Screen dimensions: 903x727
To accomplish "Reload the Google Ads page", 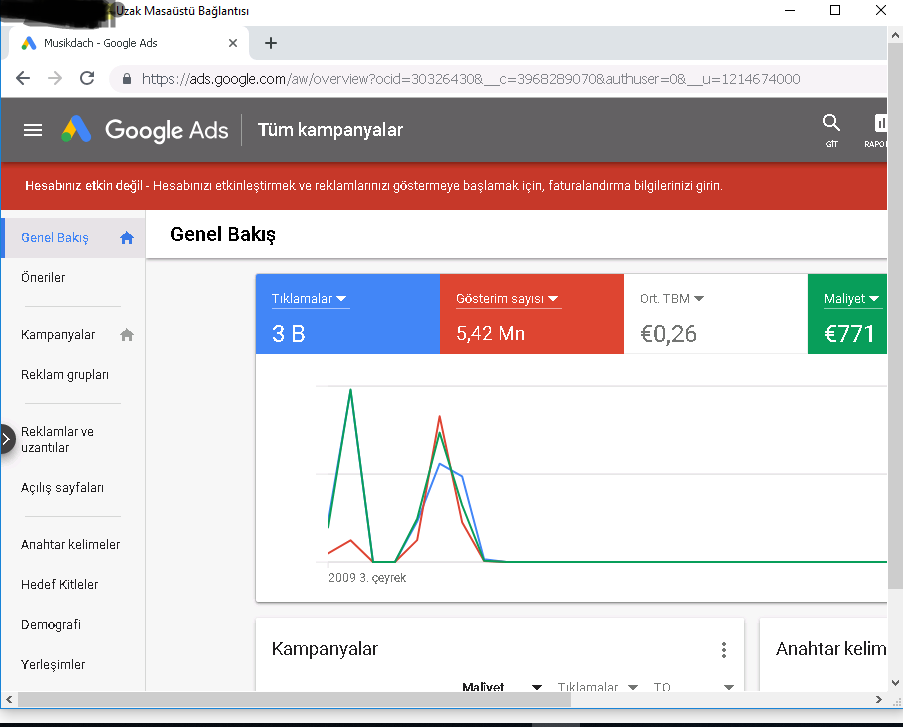I will (x=87, y=78).
